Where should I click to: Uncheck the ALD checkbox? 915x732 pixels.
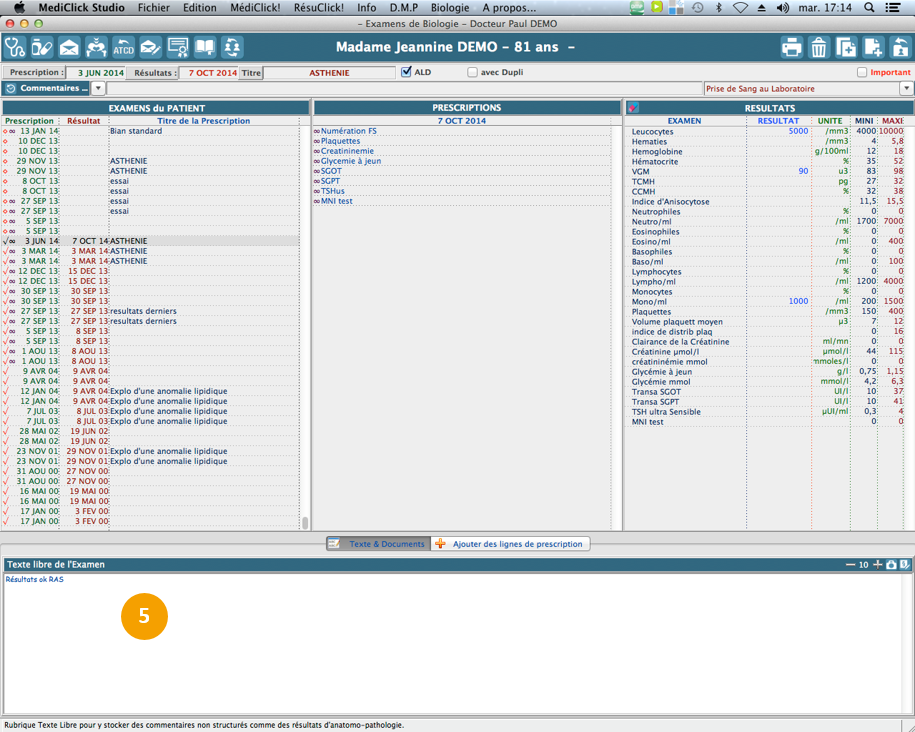[406, 72]
